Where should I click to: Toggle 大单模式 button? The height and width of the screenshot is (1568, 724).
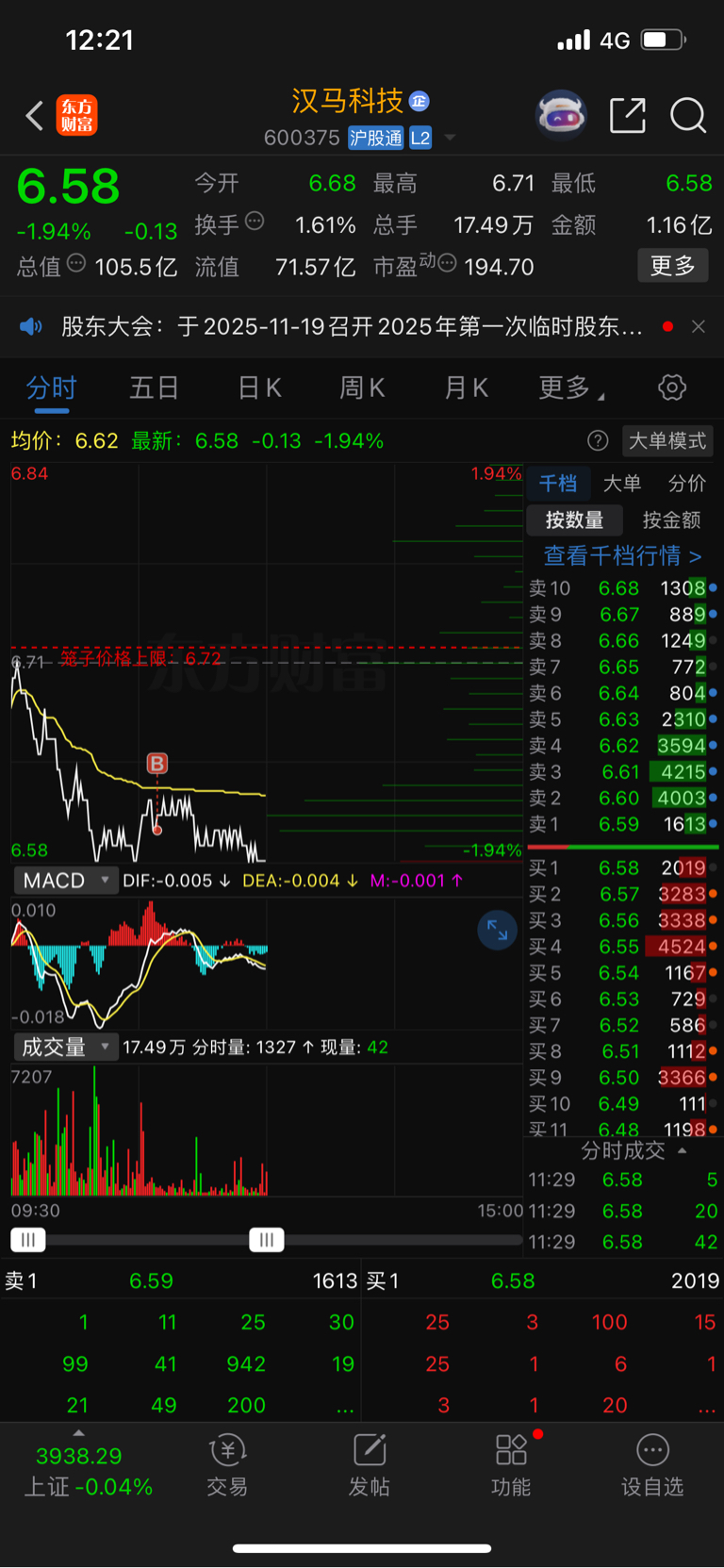(667, 440)
